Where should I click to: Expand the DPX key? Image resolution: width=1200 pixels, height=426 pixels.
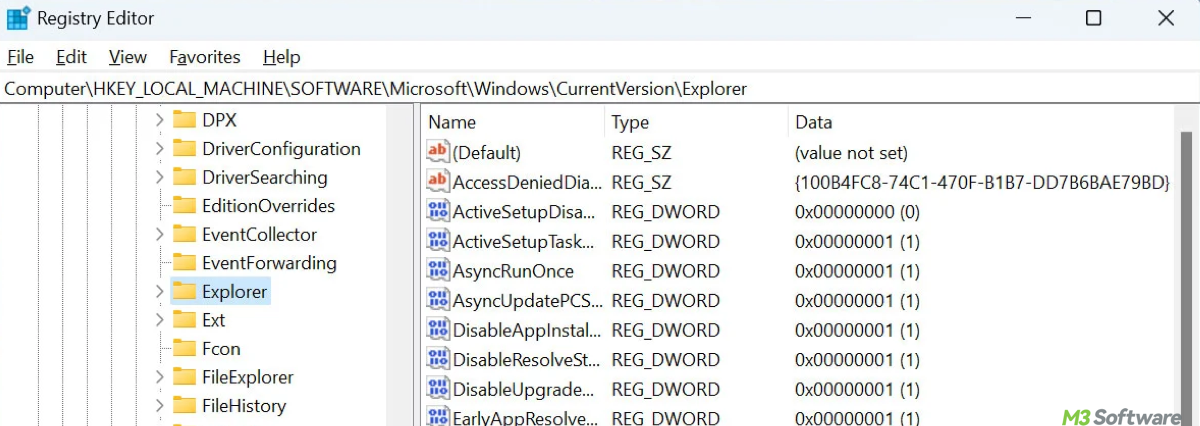click(x=159, y=120)
